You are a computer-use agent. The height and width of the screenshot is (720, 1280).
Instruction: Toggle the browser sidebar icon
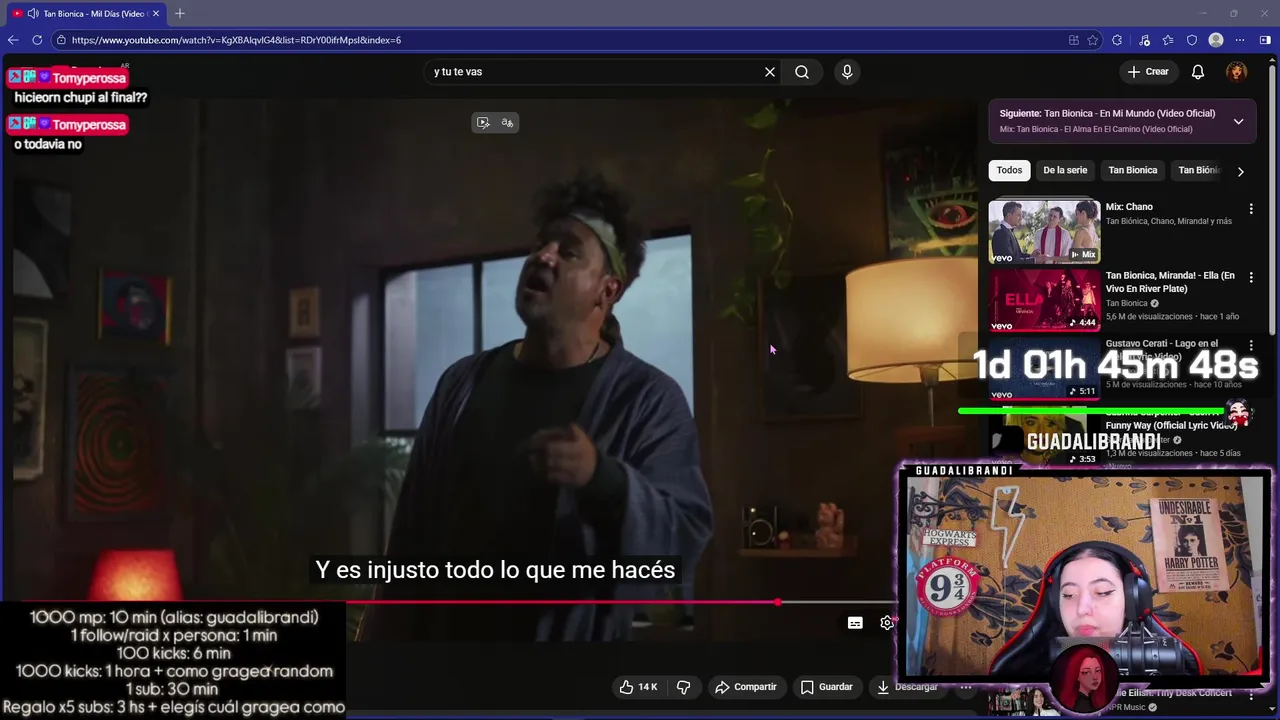[1265, 40]
